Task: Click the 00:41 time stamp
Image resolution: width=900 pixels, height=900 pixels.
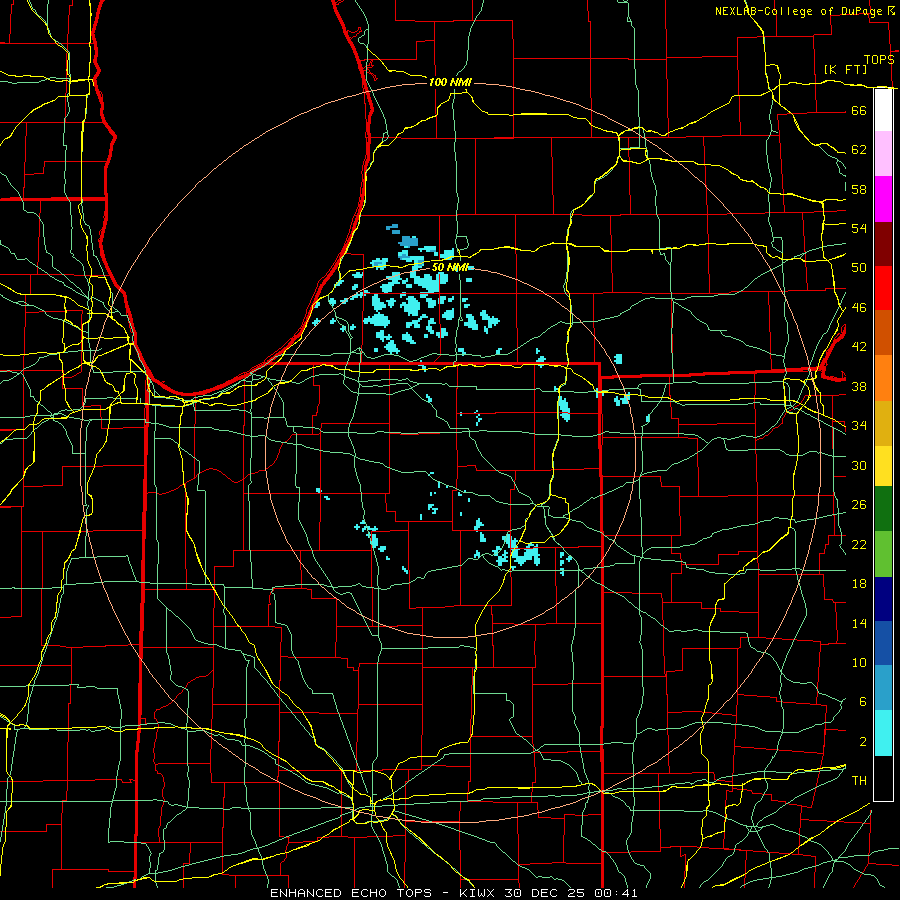Action: pos(616,893)
